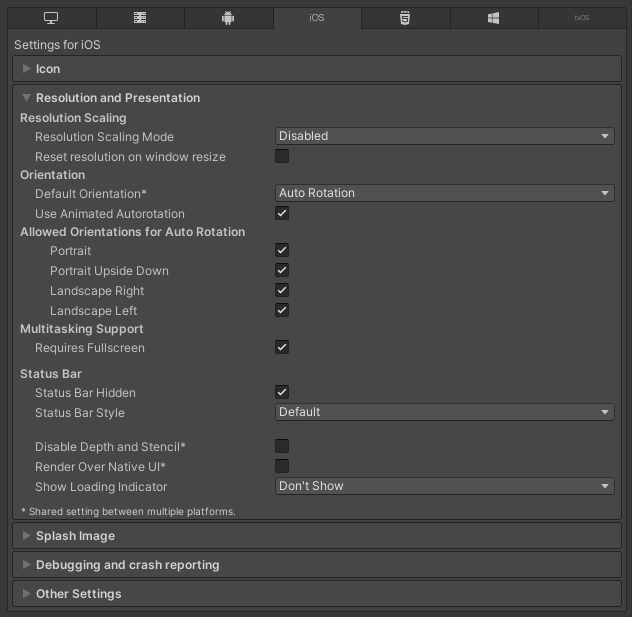Select the Android platform tab

[228, 18]
